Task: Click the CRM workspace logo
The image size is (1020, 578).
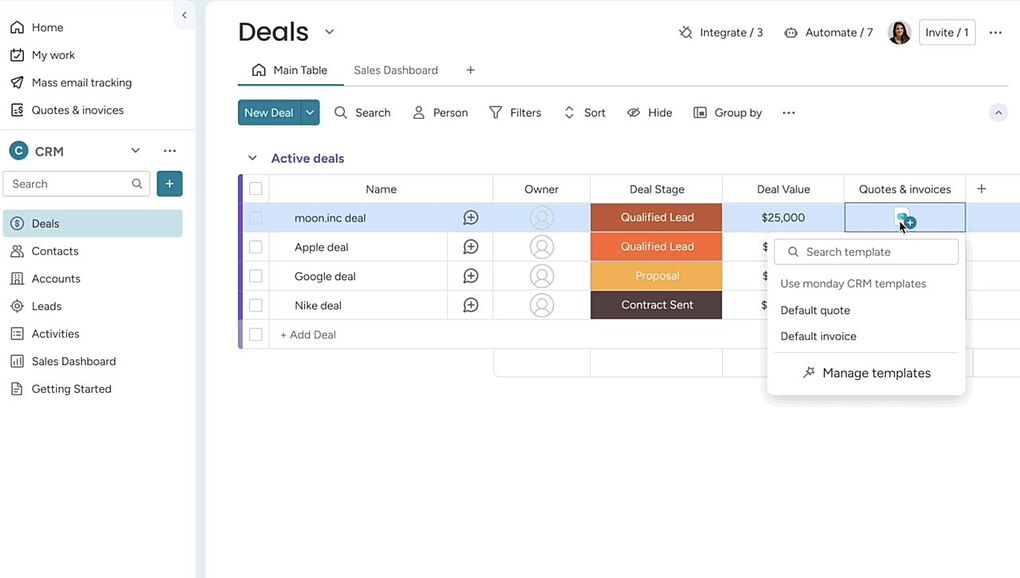Action: tap(19, 151)
